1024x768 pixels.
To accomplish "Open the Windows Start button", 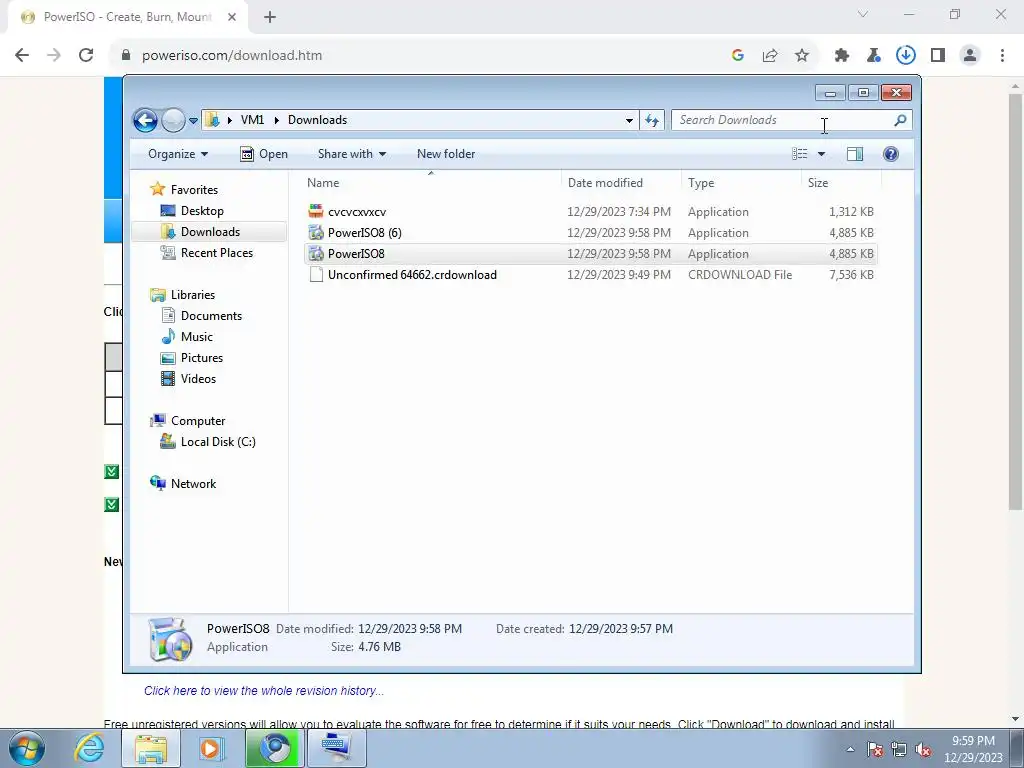I will [x=27, y=748].
